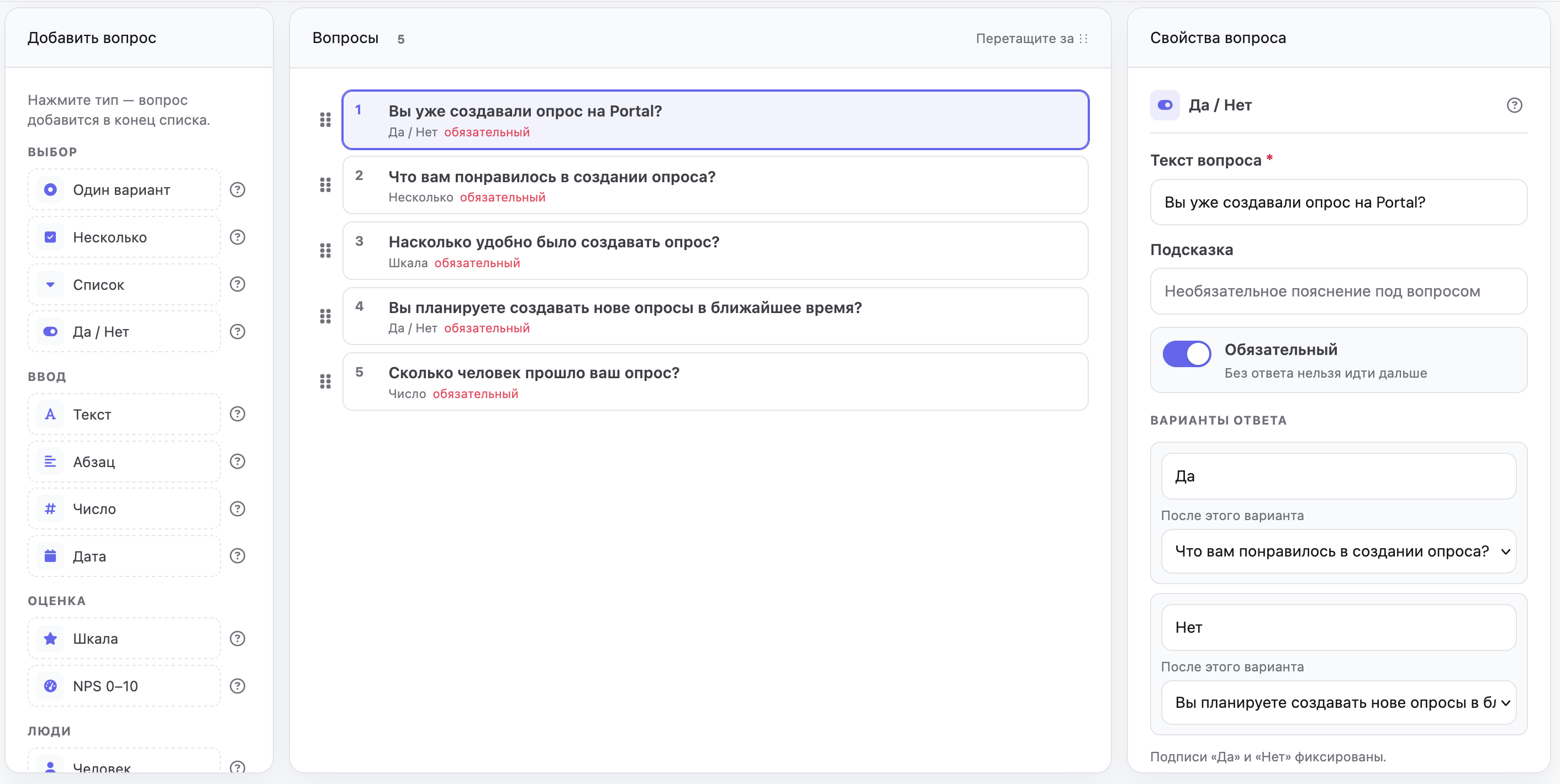Image resolution: width=1560 pixels, height=784 pixels.
Task: Click the questions count 5 badge
Action: [x=401, y=39]
